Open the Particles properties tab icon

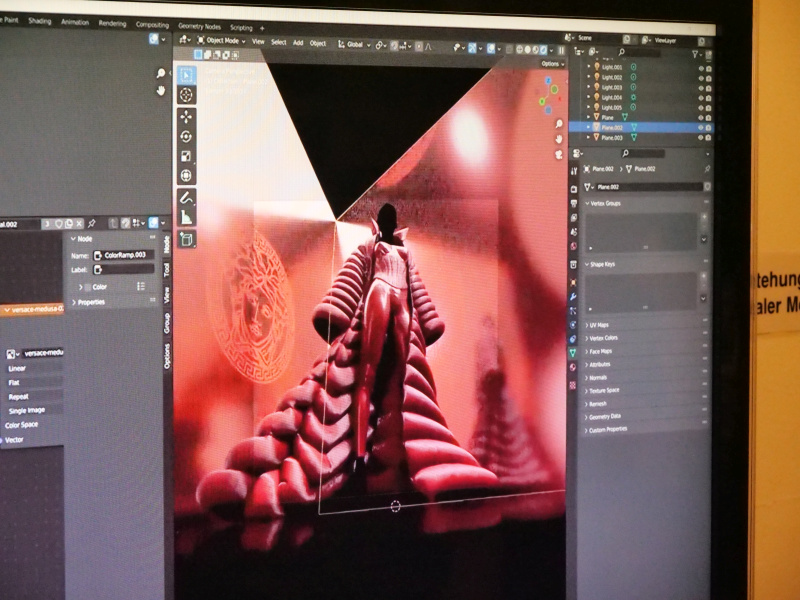573,311
